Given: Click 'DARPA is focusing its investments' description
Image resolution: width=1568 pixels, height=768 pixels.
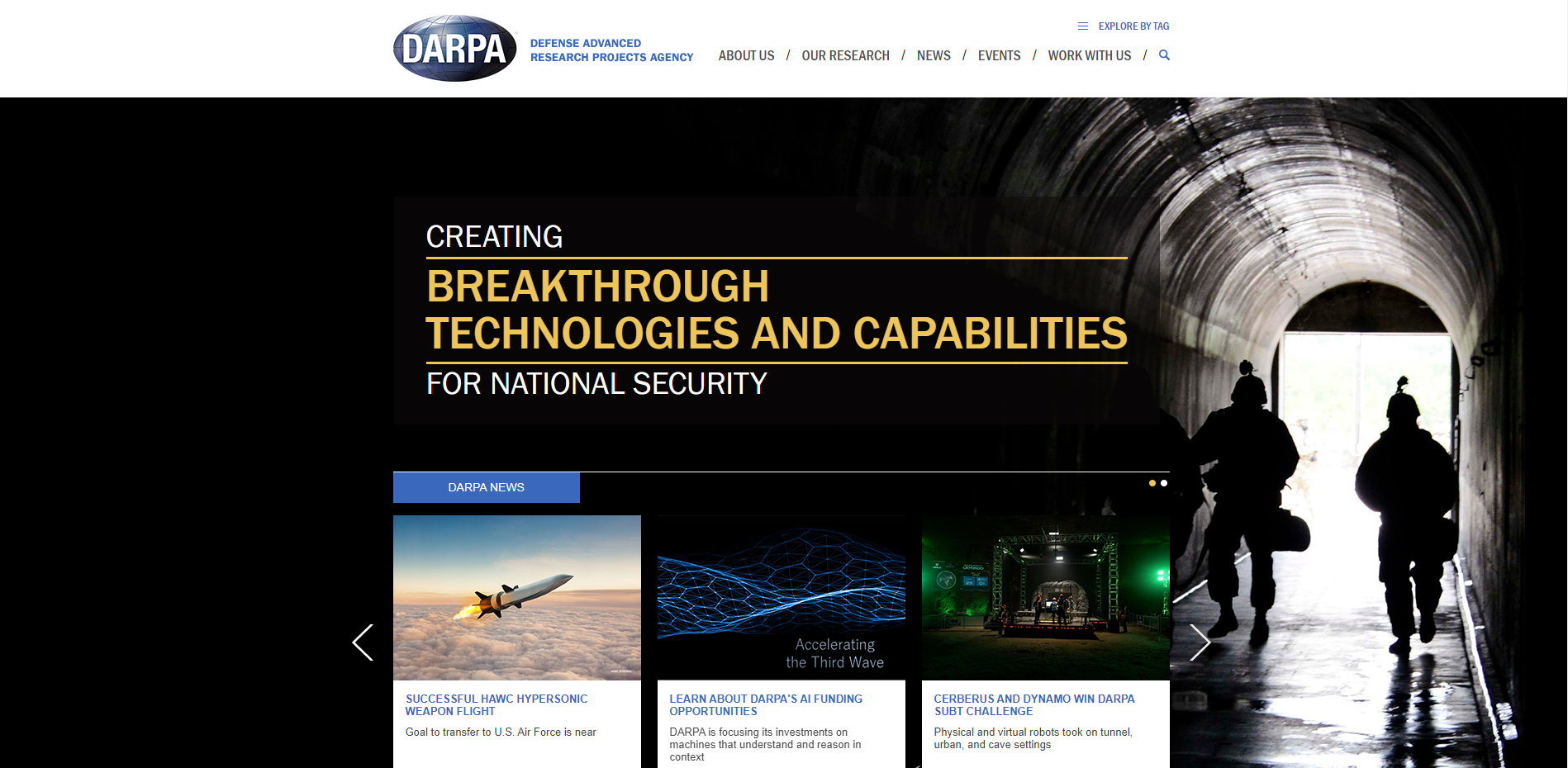Looking at the screenshot, I should click(x=765, y=745).
